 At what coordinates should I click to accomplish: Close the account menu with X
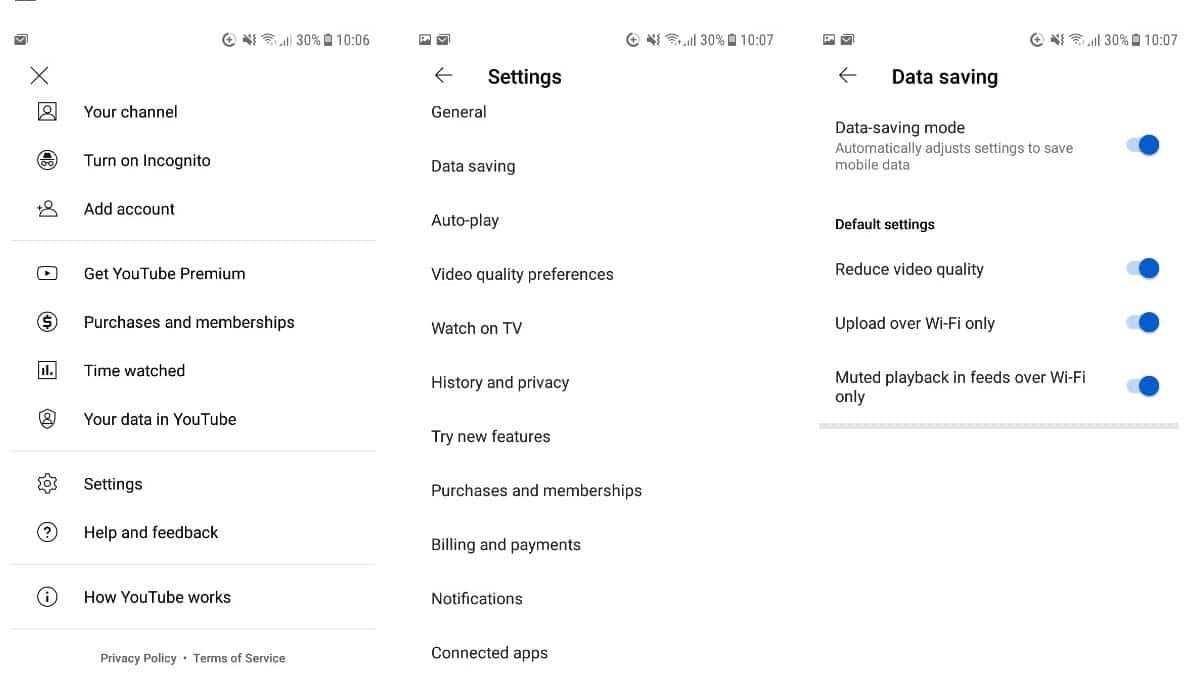39,76
